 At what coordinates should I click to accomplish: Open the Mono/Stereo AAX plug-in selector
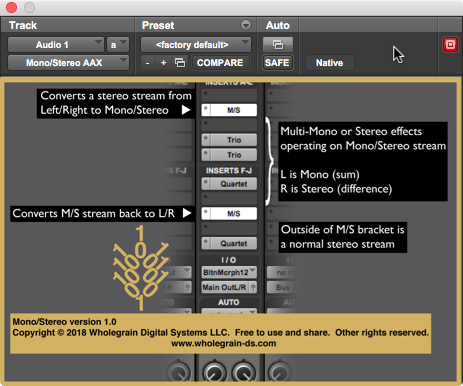coord(68,63)
